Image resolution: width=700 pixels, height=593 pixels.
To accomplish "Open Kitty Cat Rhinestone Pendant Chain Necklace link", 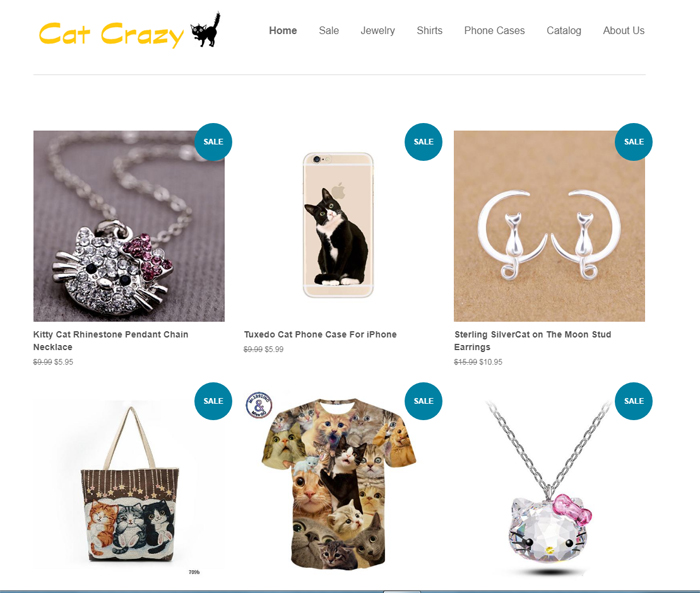I will click(111, 341).
